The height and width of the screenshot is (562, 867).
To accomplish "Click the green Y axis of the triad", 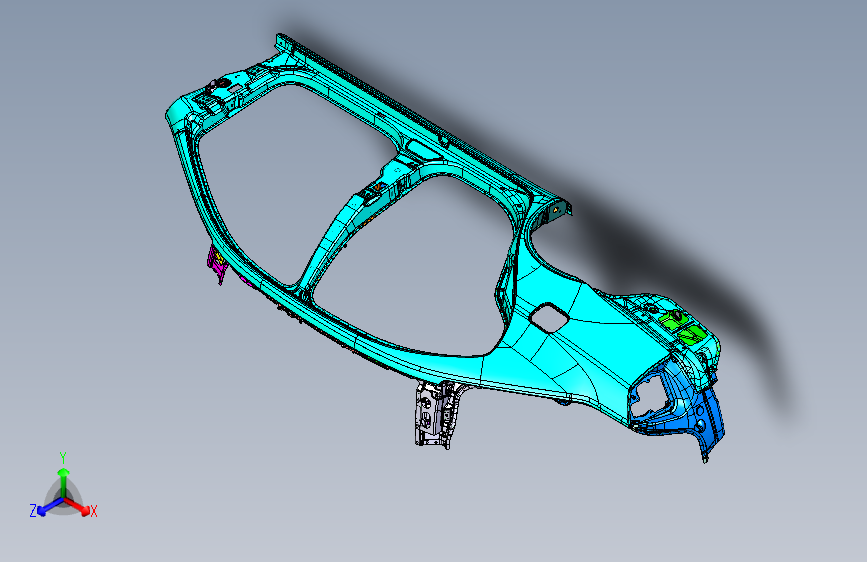I will (64, 482).
